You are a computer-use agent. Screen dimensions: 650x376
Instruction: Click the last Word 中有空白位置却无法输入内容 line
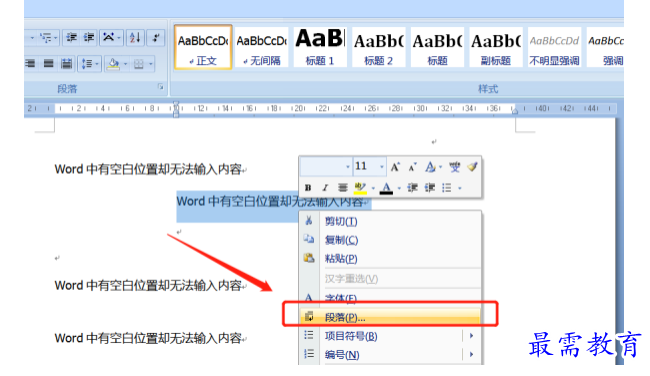pyautogui.click(x=150, y=338)
